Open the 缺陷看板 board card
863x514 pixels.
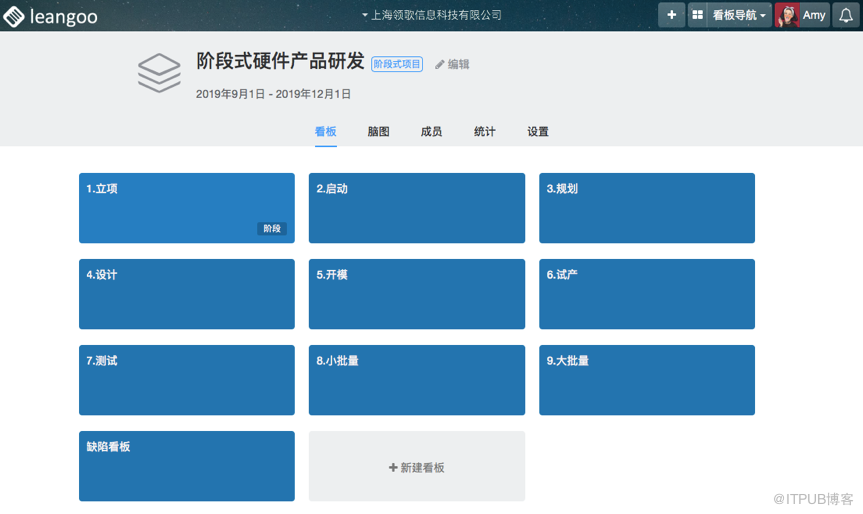point(187,466)
